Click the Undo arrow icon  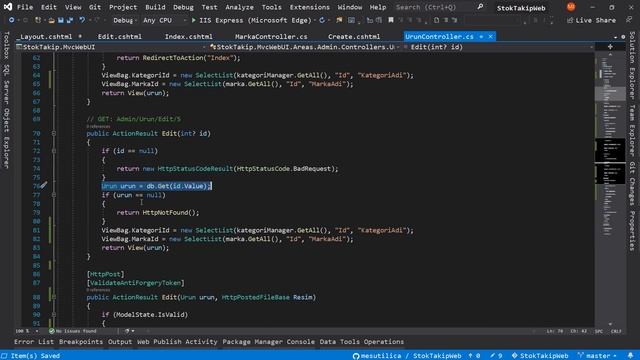click(x=82, y=20)
